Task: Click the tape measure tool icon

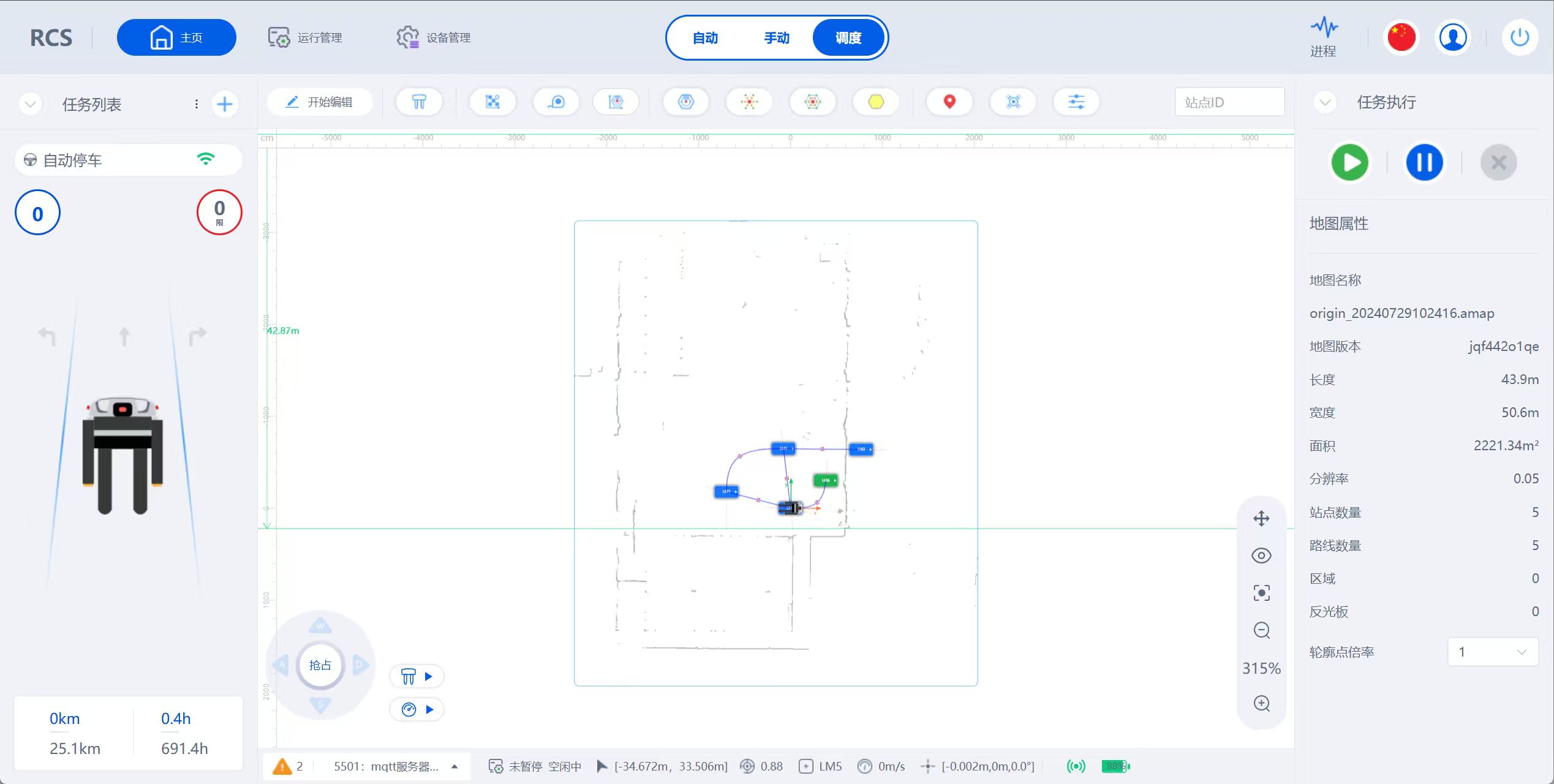Action: (556, 102)
